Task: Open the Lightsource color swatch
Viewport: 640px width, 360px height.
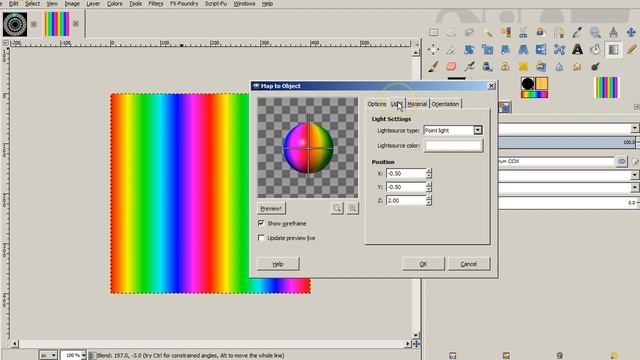Action: [x=453, y=146]
